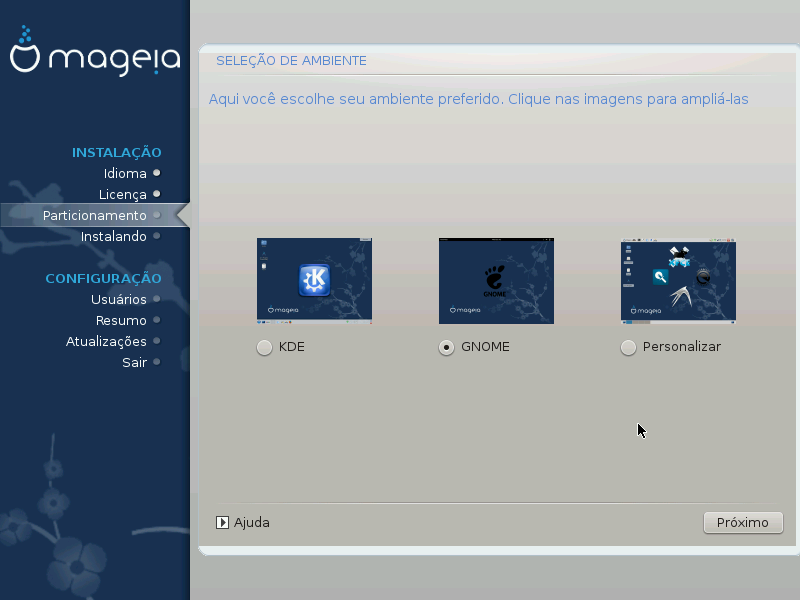
Task: Select the GNOME radio button
Action: (x=447, y=348)
